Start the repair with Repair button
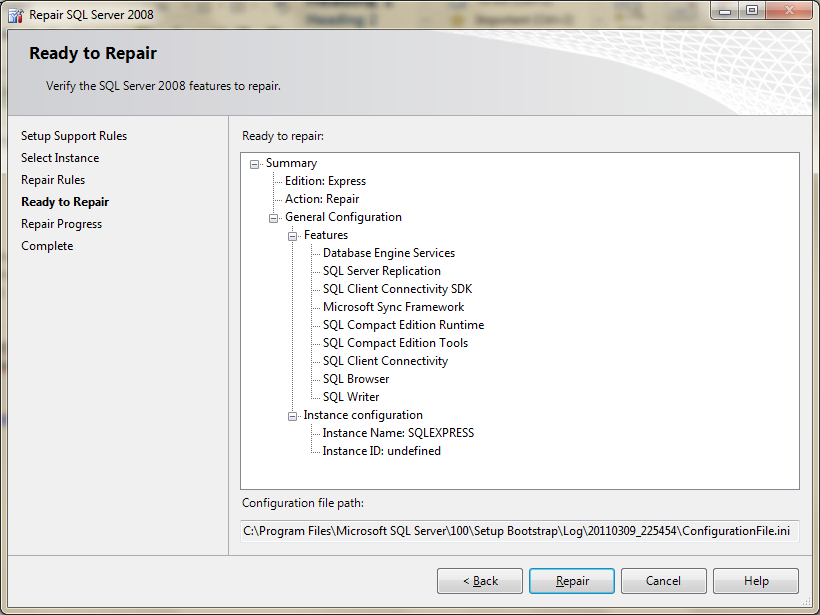This screenshot has width=820, height=615. 572,581
